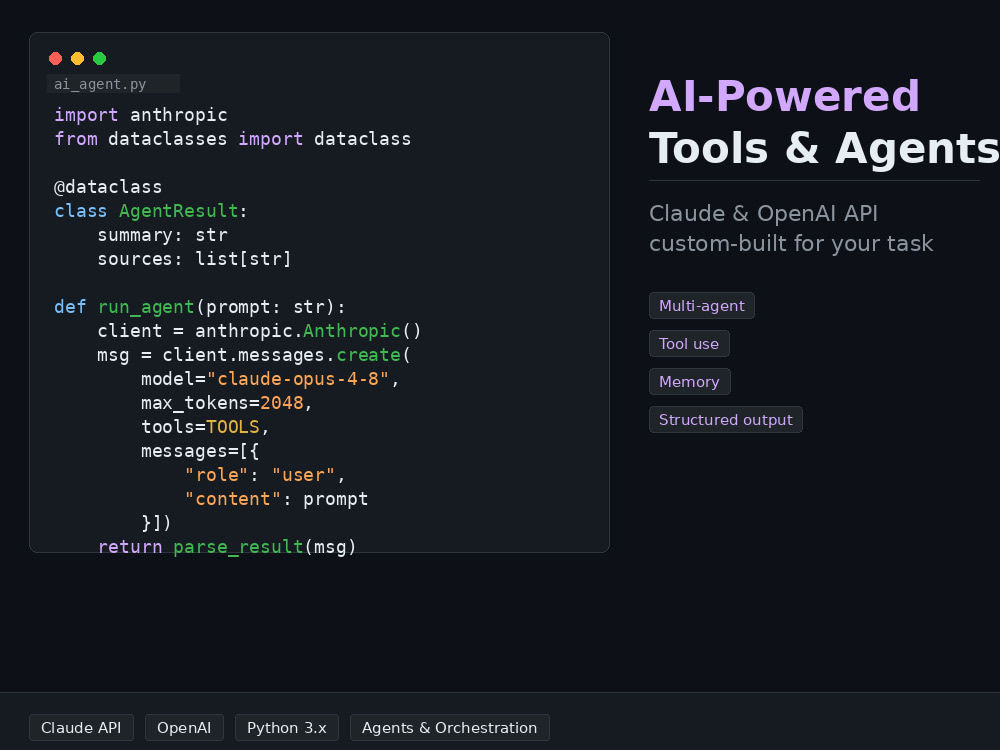Click the 'AI-Powered' purple heading
Viewport: 1000px width, 750px height.
tap(784, 96)
